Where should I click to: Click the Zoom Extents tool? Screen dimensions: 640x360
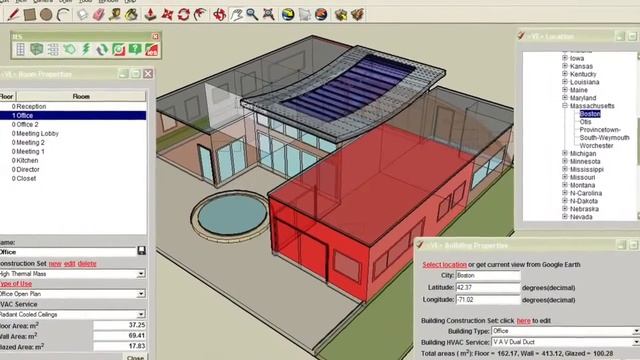tap(269, 15)
